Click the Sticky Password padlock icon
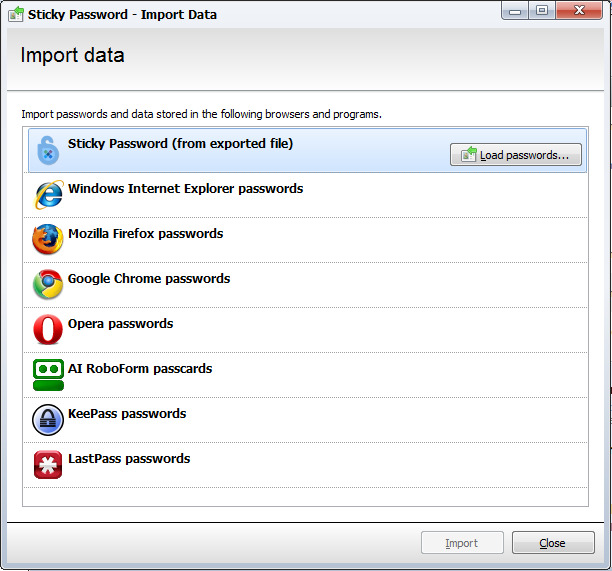612x571 pixels. 48,150
